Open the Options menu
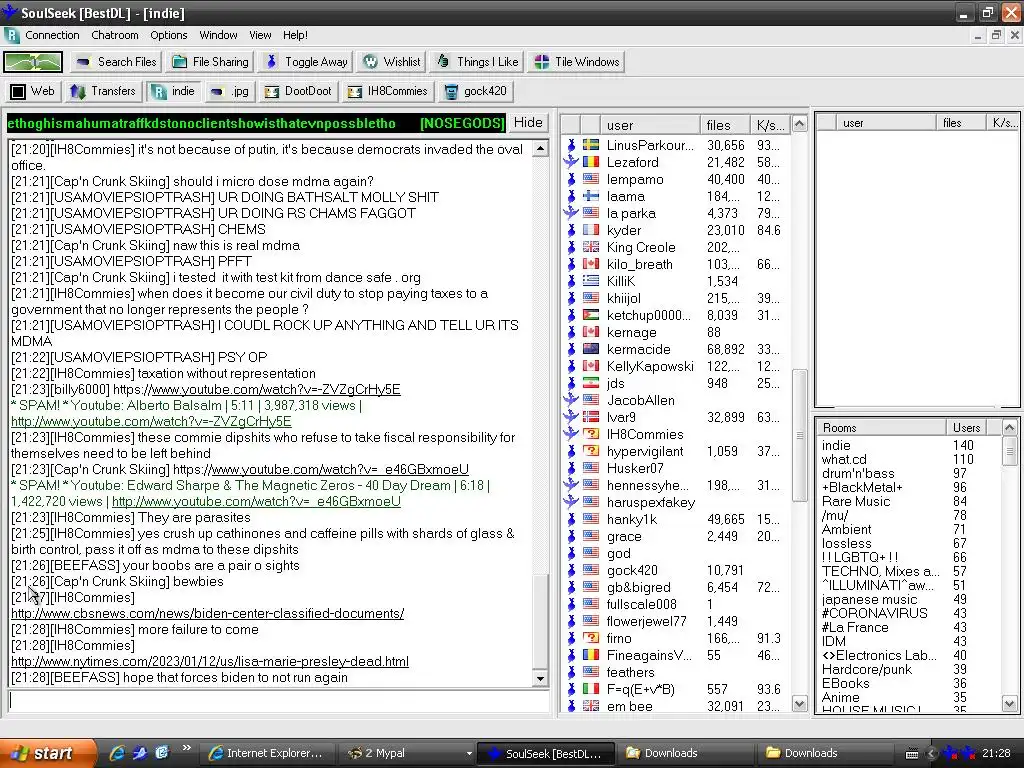Image resolution: width=1024 pixels, height=768 pixels. click(168, 35)
